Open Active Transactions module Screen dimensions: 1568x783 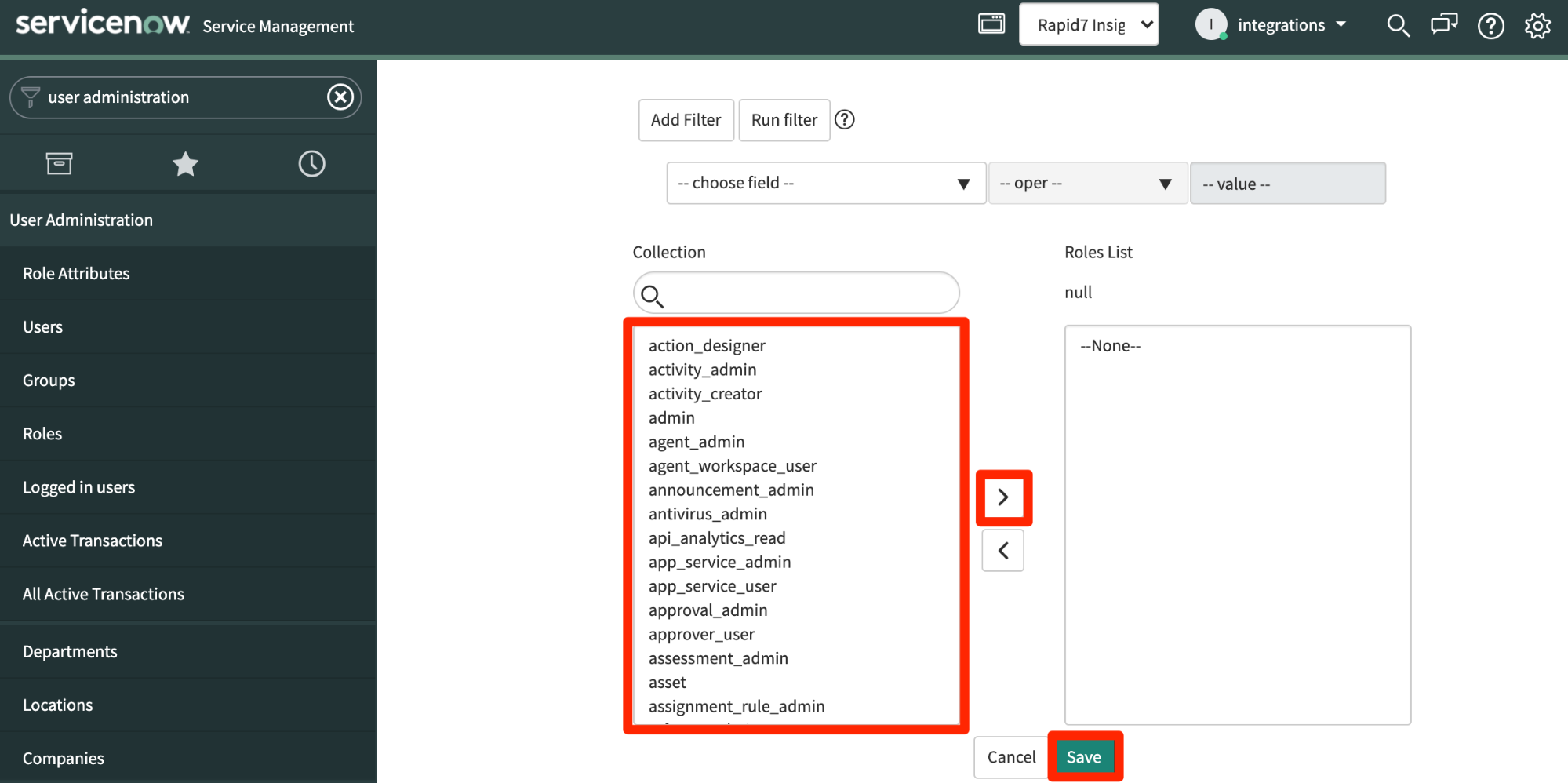click(188, 540)
